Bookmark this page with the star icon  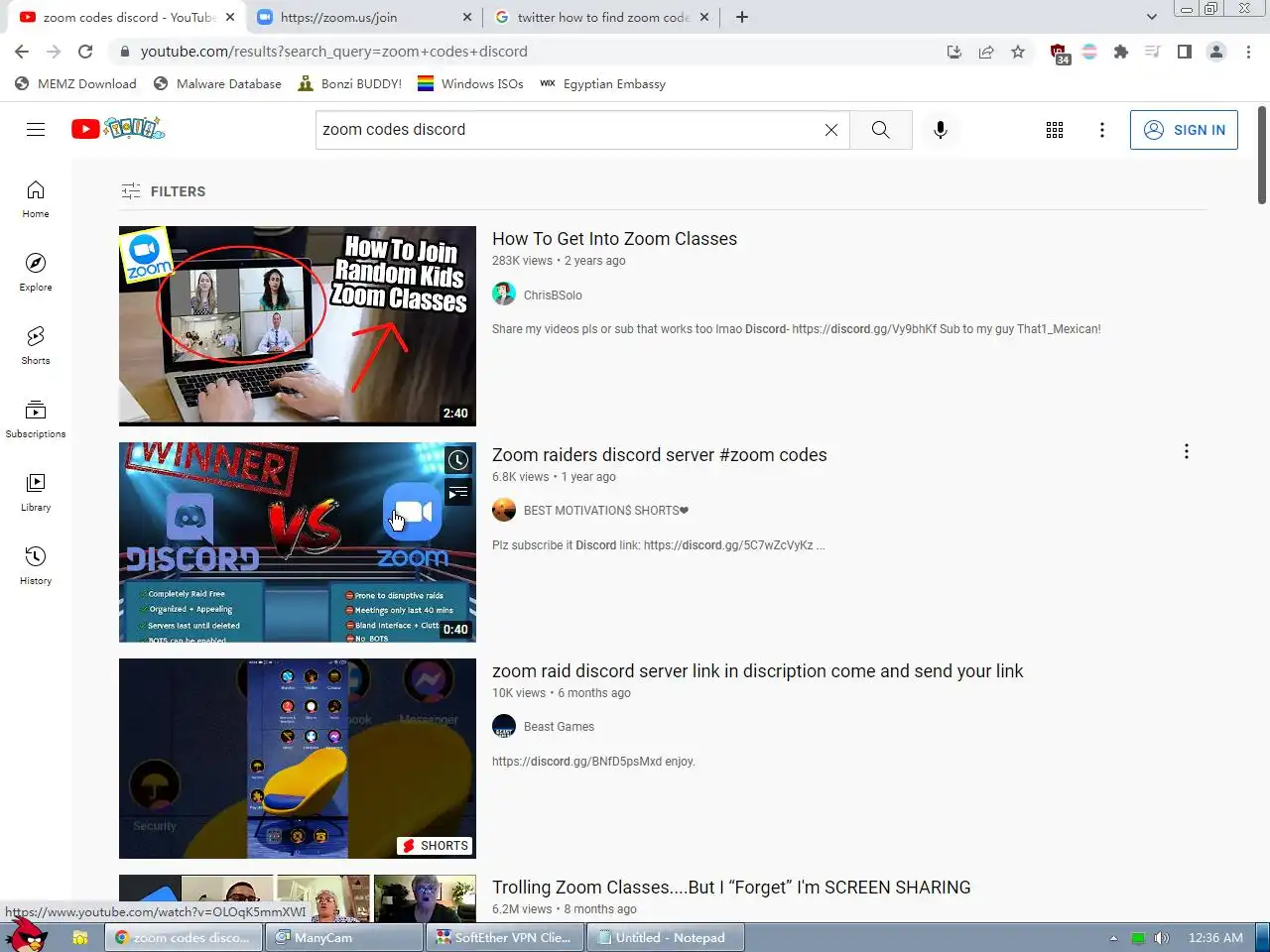click(x=1018, y=52)
